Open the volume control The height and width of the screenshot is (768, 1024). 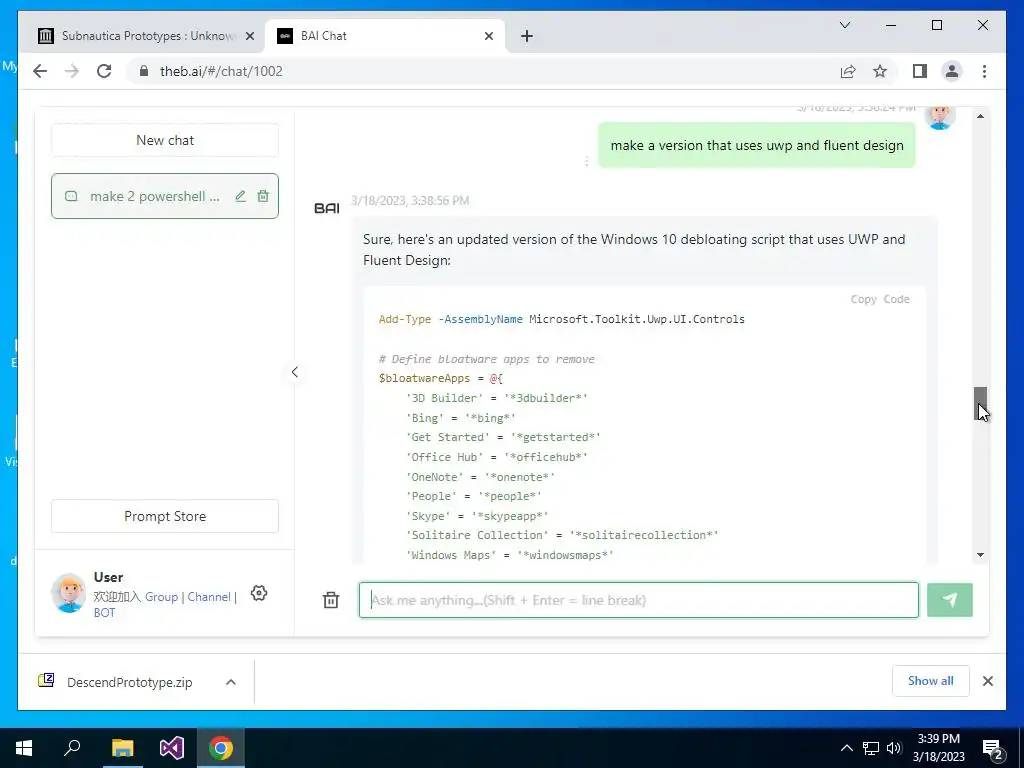(894, 748)
